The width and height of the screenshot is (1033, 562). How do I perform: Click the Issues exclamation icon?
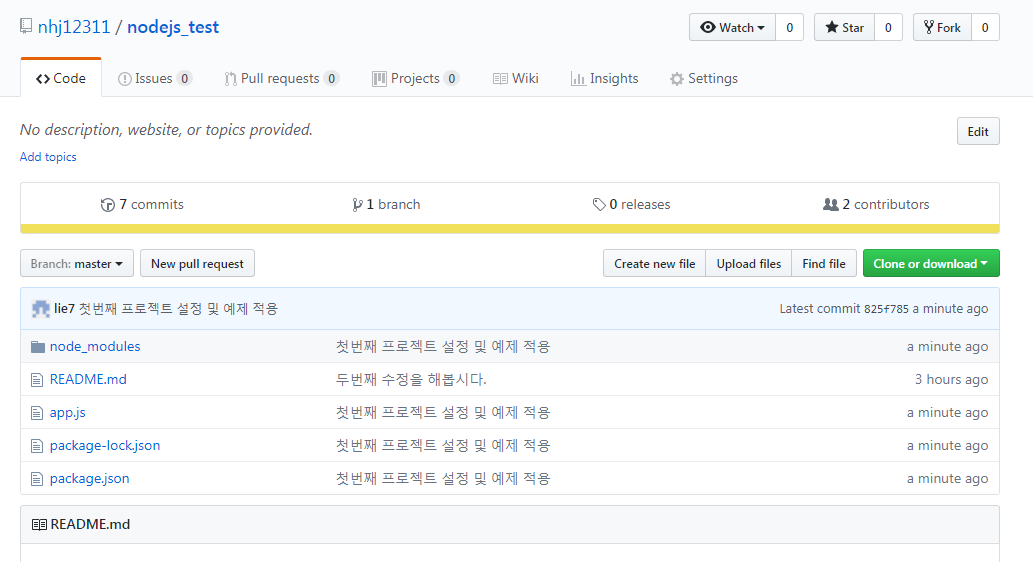click(125, 79)
